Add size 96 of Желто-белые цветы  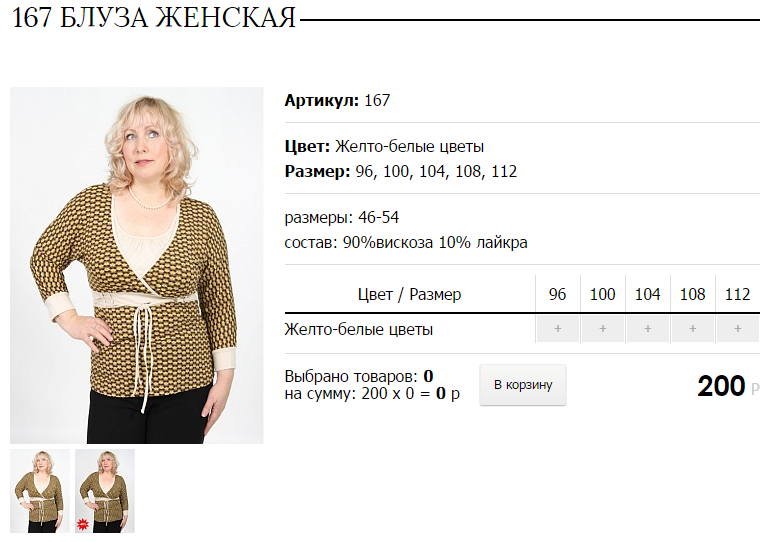coord(558,329)
